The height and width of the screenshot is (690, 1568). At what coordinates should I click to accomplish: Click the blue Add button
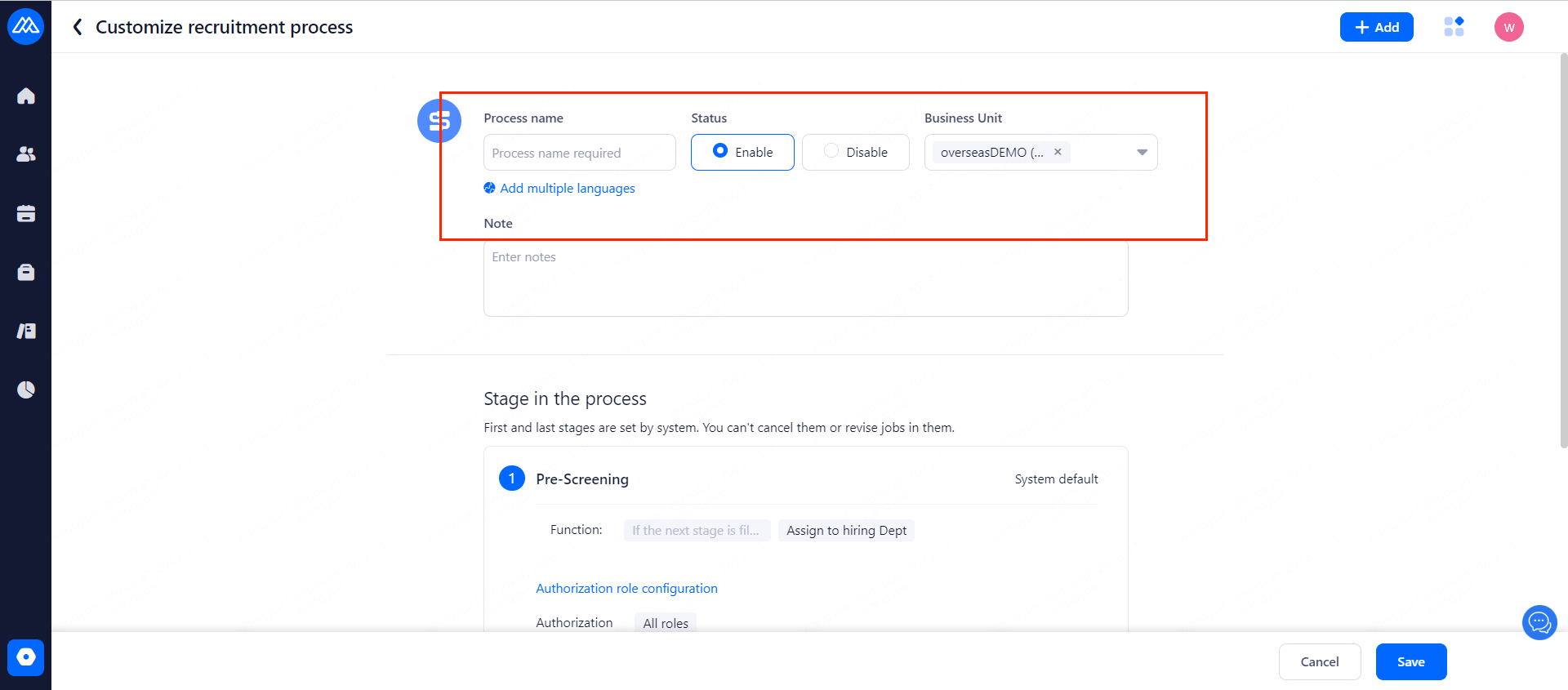click(1376, 27)
